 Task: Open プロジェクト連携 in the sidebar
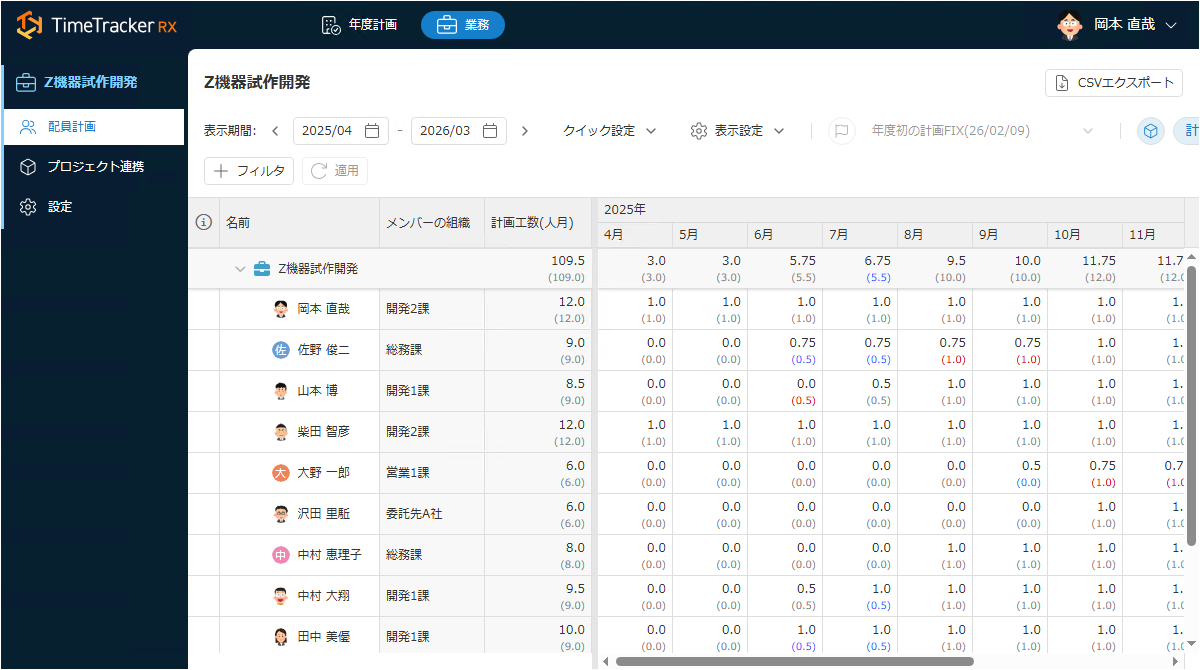(95, 167)
